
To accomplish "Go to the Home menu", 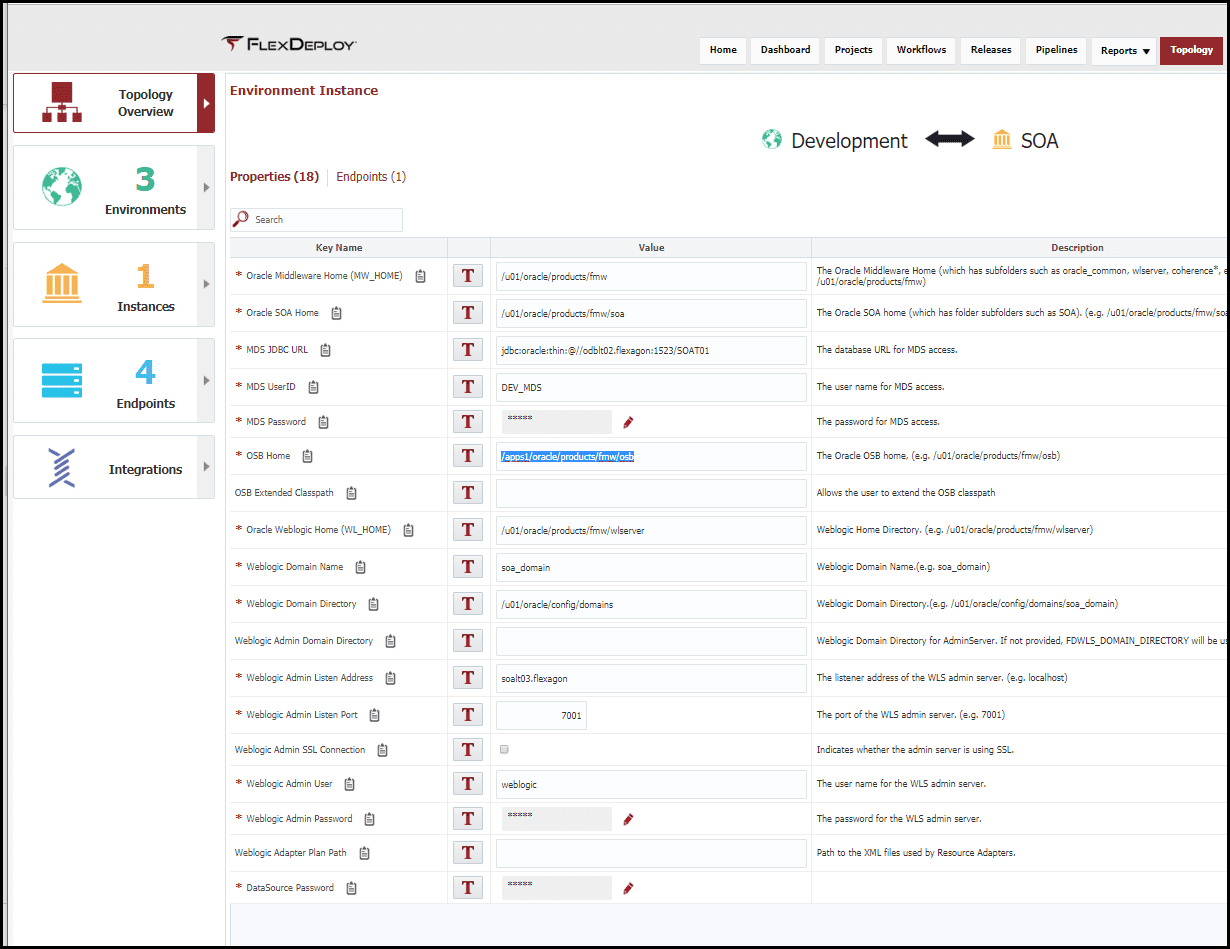I will click(723, 50).
